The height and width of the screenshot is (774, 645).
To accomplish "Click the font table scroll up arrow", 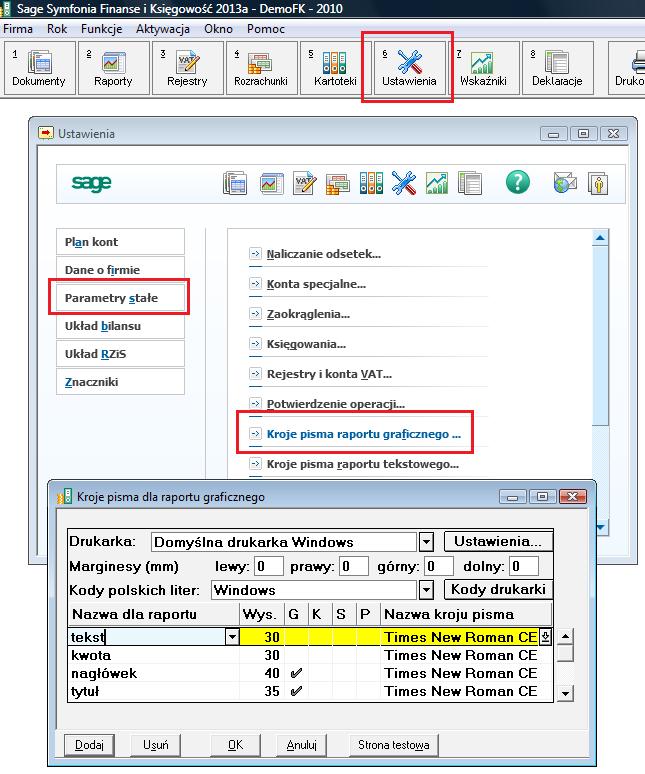I will pyautogui.click(x=566, y=637).
